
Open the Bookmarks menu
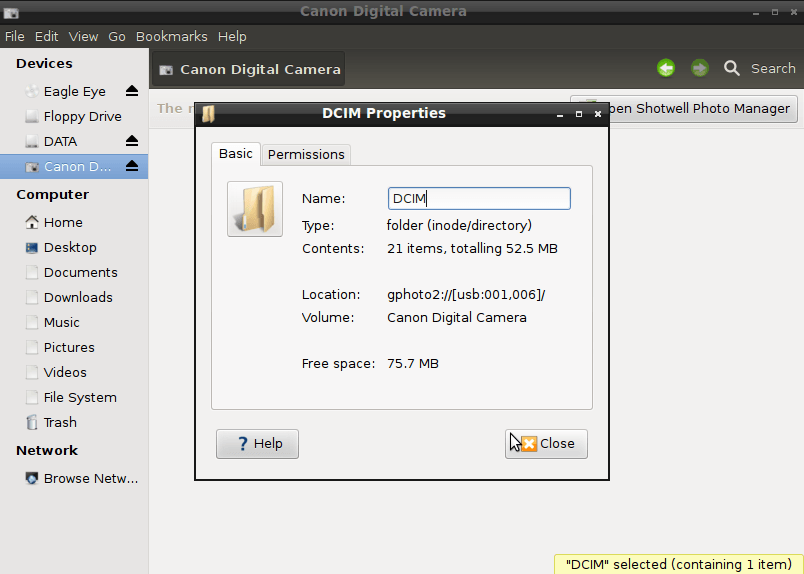pos(171,36)
